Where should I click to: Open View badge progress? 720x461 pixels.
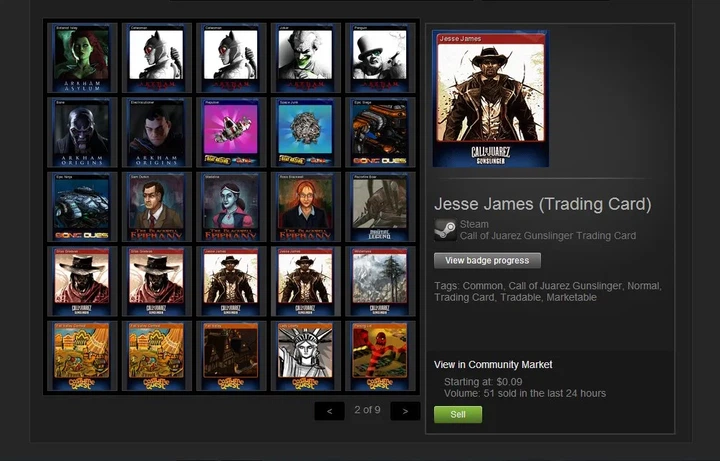tap(487, 260)
